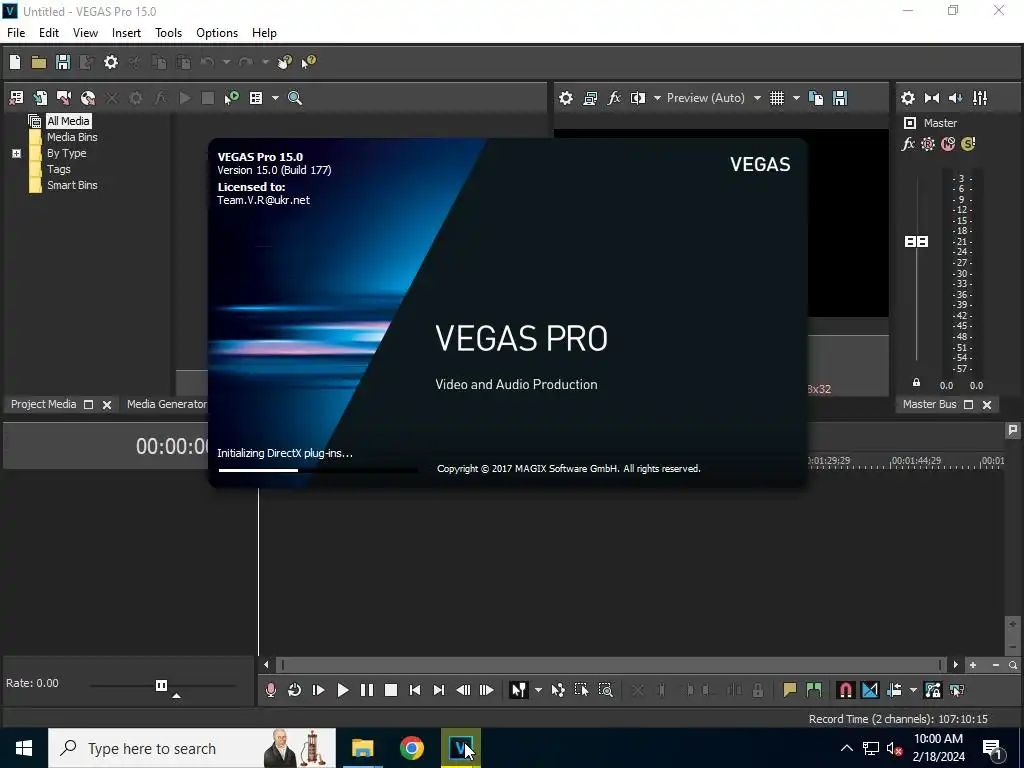This screenshot has height=768, width=1024.
Task: Open the Options menu
Action: click(x=217, y=33)
